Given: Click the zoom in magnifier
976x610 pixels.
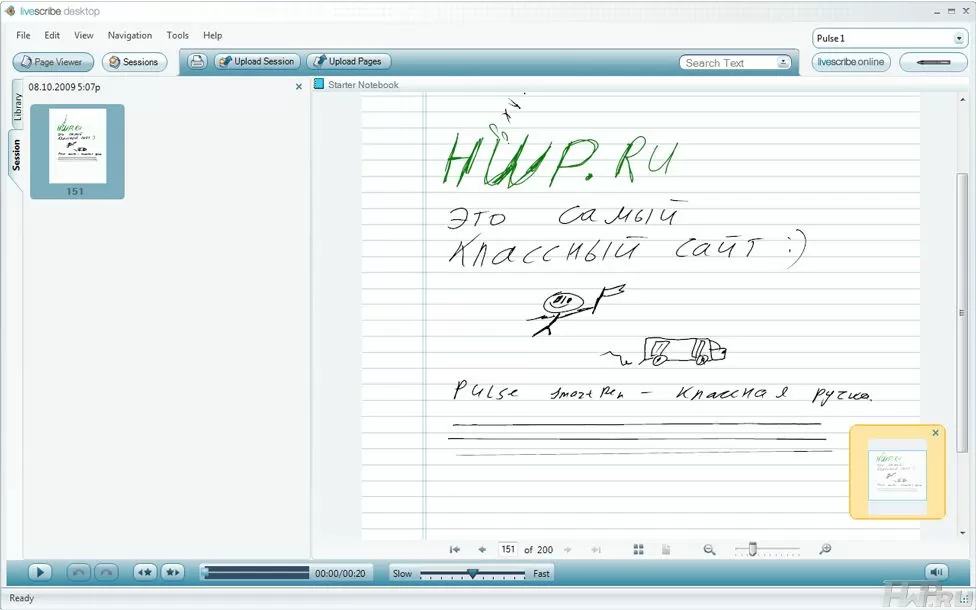Looking at the screenshot, I should point(825,549).
